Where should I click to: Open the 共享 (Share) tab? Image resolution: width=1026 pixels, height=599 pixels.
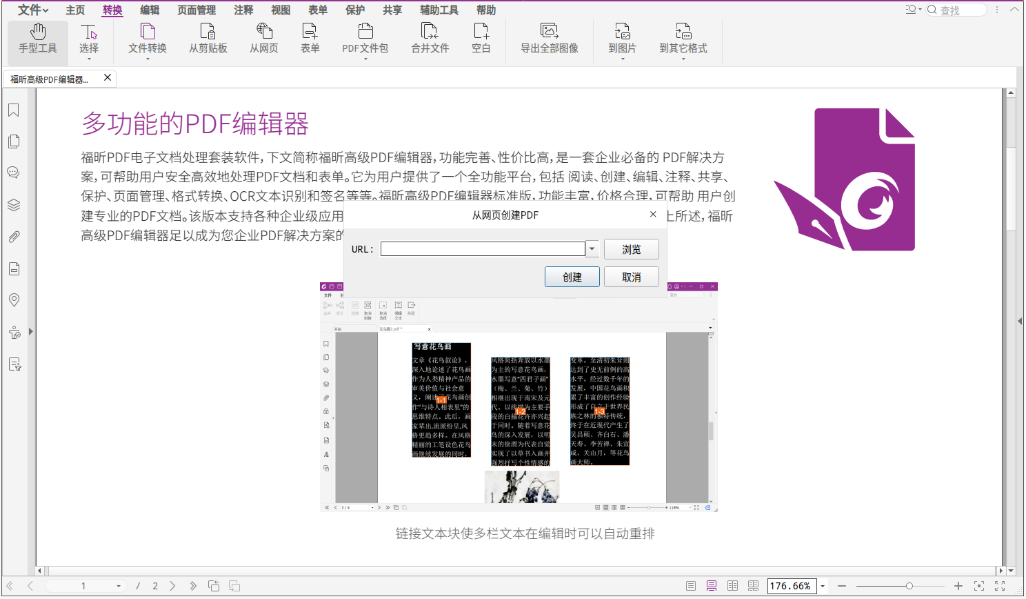pos(393,10)
